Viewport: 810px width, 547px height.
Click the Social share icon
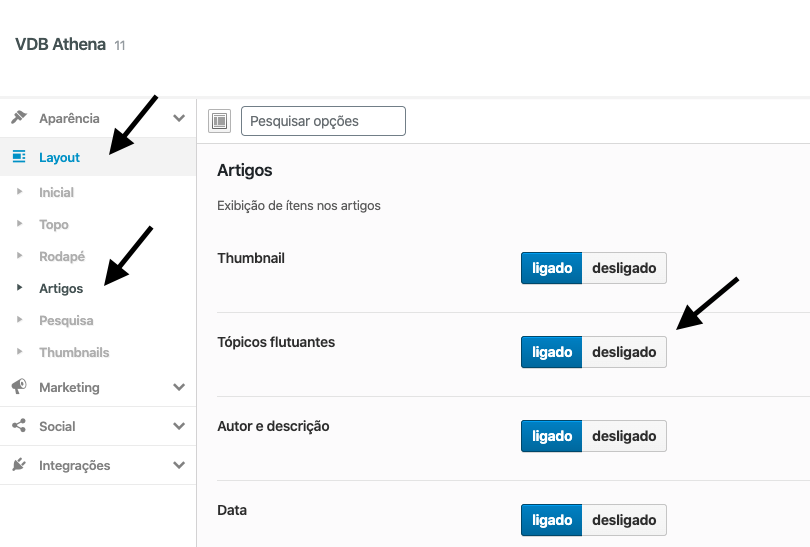(x=19, y=426)
